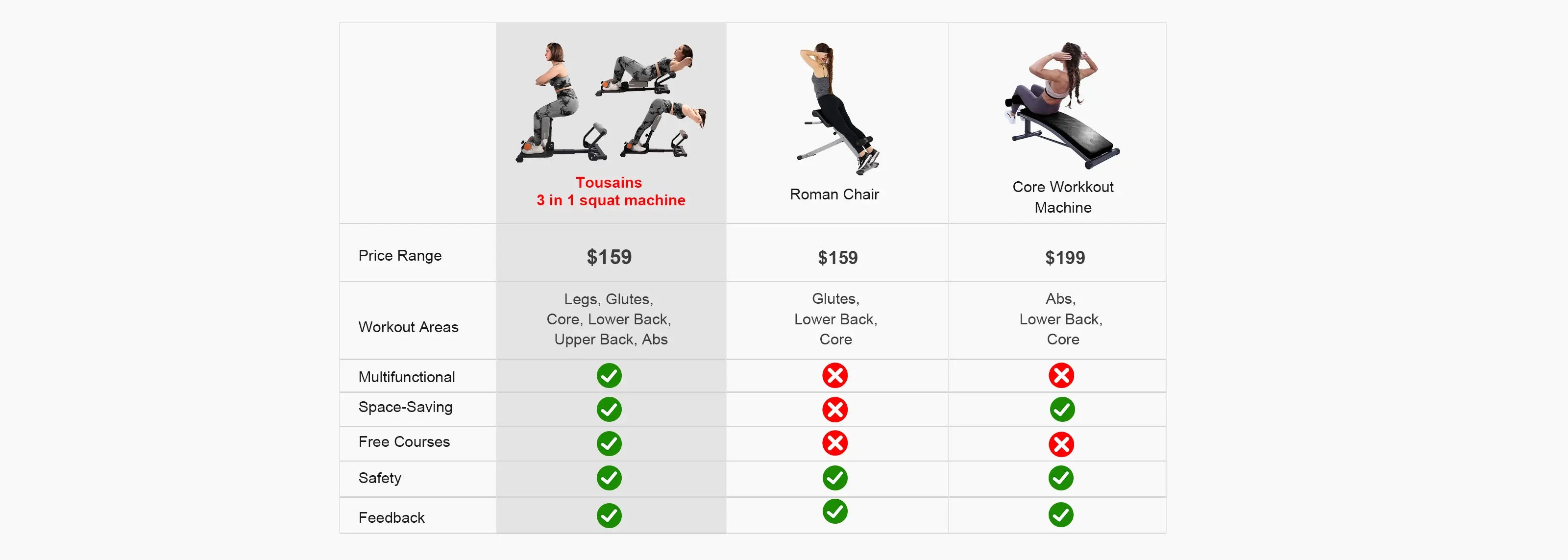Screen dimensions: 1568x560
Task: Click green check for Core Machine Space-Saving
Action: (x=1062, y=410)
